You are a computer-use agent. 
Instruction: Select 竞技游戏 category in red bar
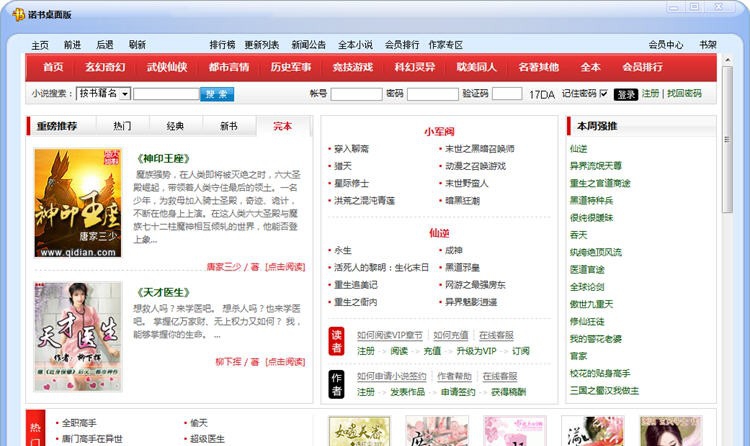click(353, 67)
